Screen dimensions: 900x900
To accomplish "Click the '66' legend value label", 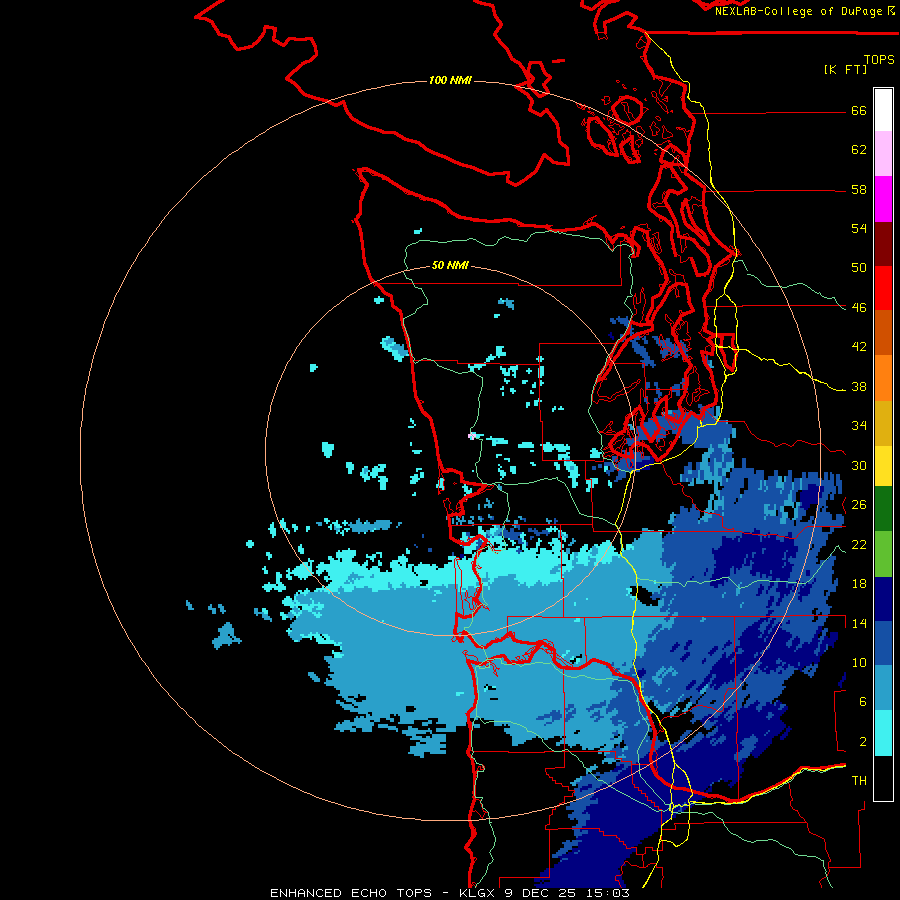I will click(x=859, y=110).
